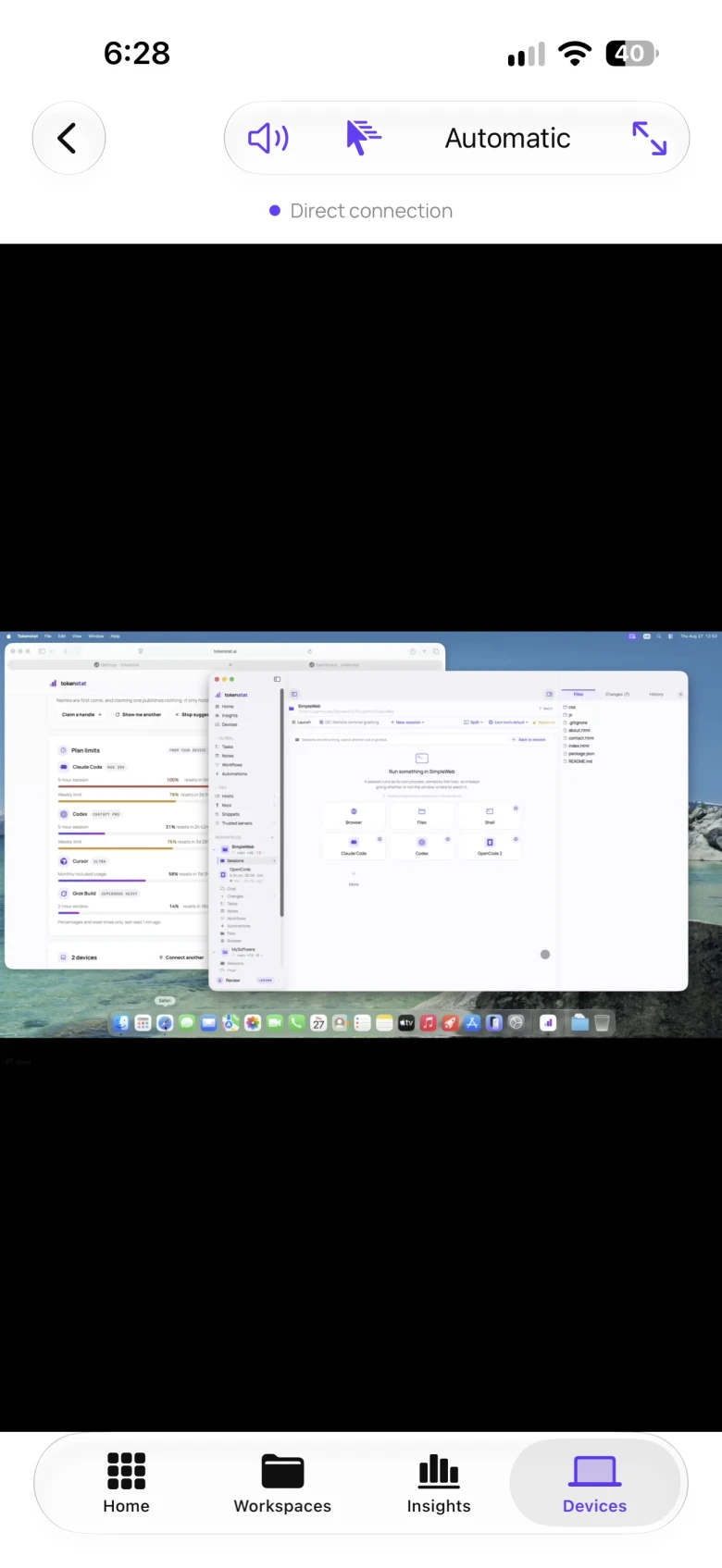Open the Automatic quality dropdown

tap(507, 138)
